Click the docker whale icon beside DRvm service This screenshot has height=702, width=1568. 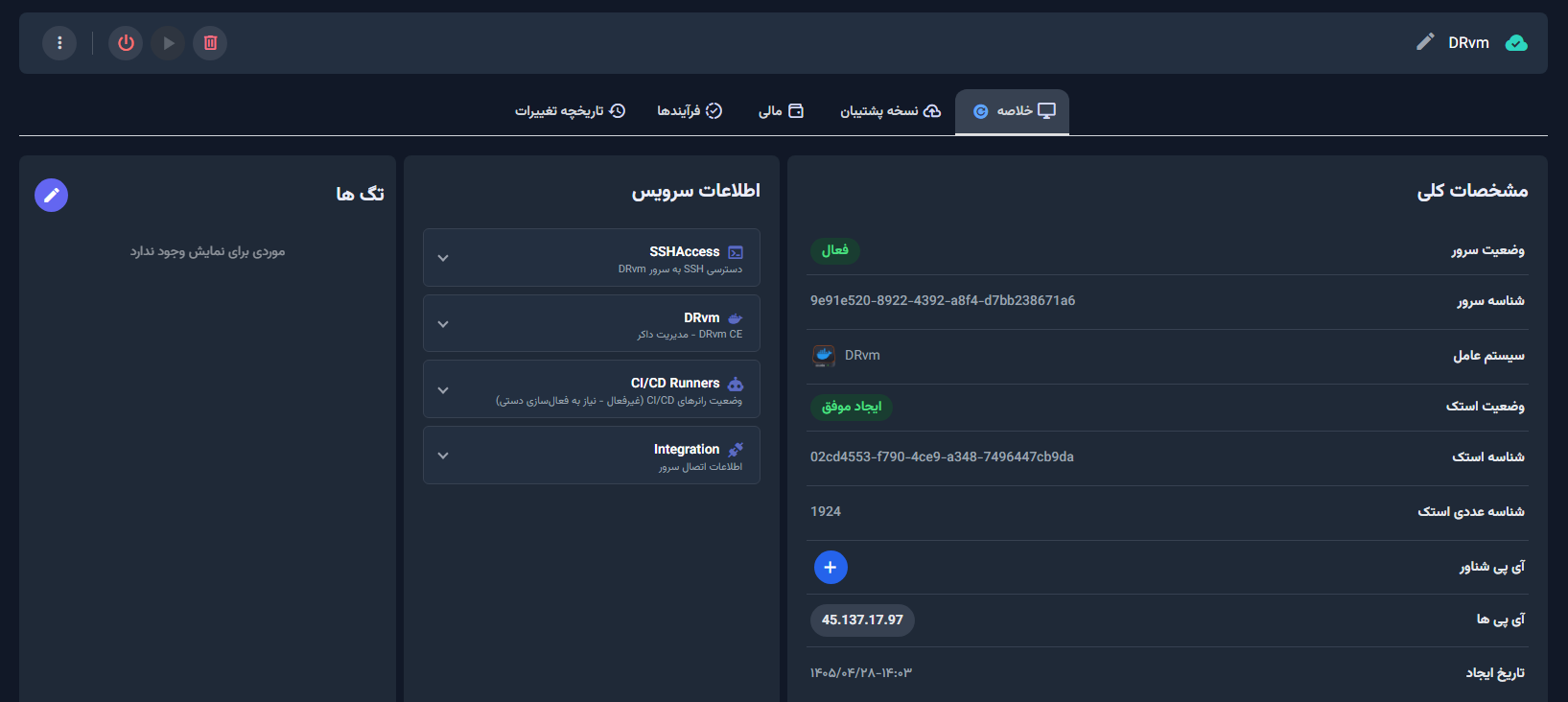point(736,318)
